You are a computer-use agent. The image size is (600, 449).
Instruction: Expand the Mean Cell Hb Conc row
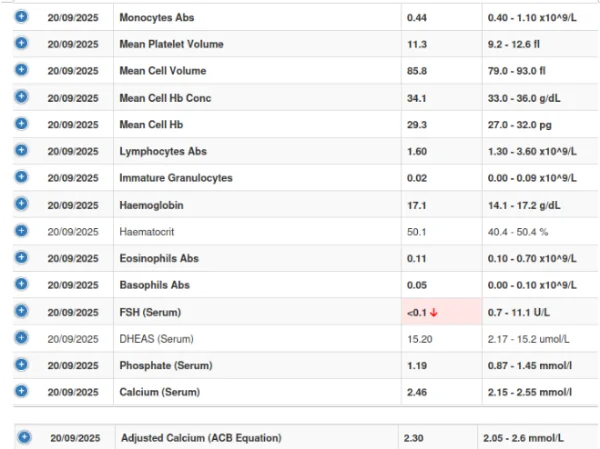click(x=22, y=97)
